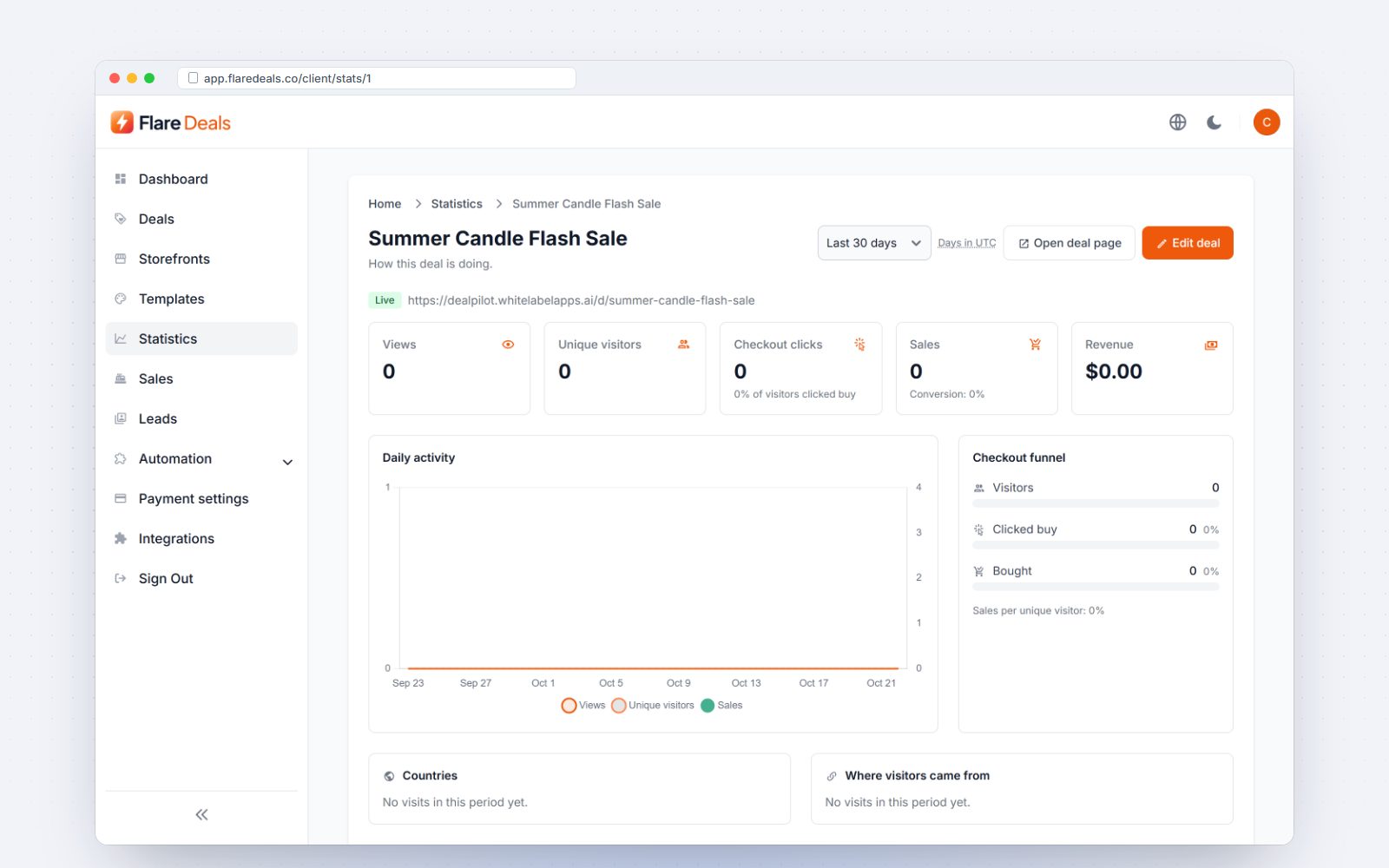Click the Unique visitors people icon
The width and height of the screenshot is (1389, 868).
[683, 345]
